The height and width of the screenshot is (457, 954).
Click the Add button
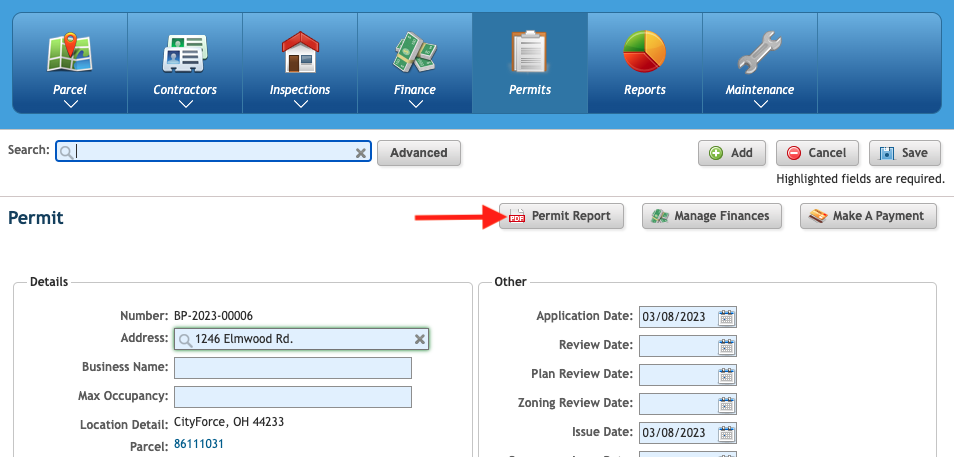tap(732, 153)
